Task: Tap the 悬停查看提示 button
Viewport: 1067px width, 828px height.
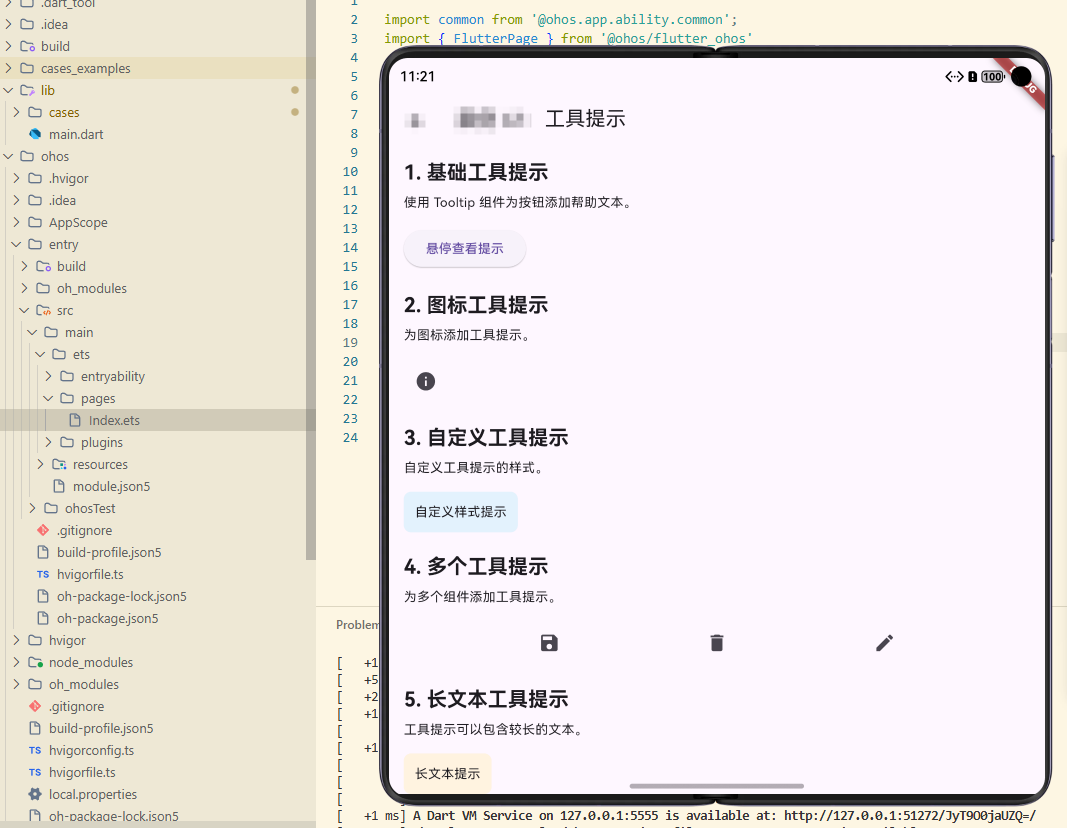Action: coord(465,248)
